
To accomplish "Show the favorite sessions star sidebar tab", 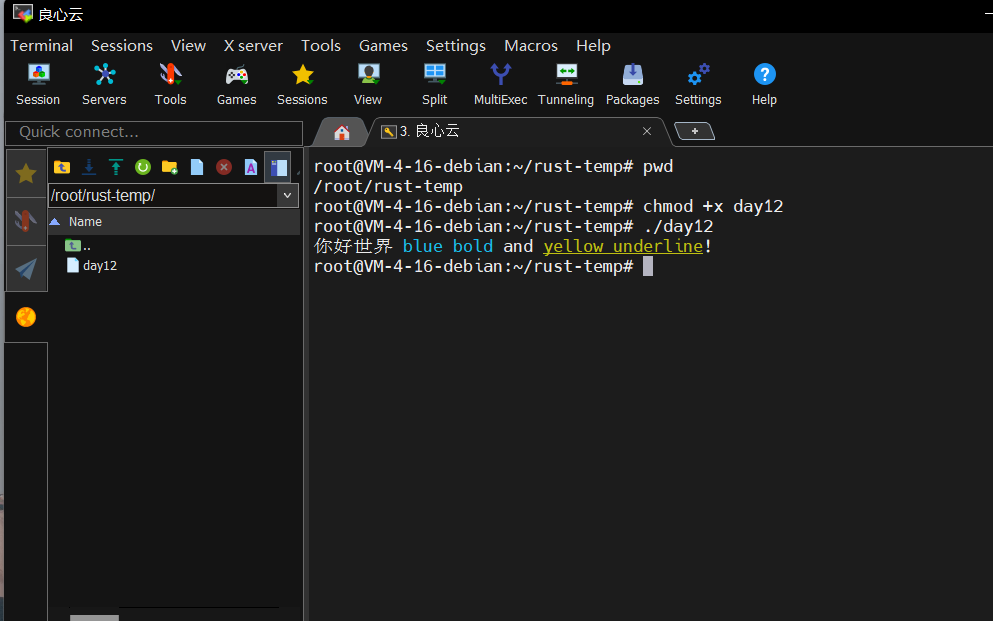I will pos(26,173).
